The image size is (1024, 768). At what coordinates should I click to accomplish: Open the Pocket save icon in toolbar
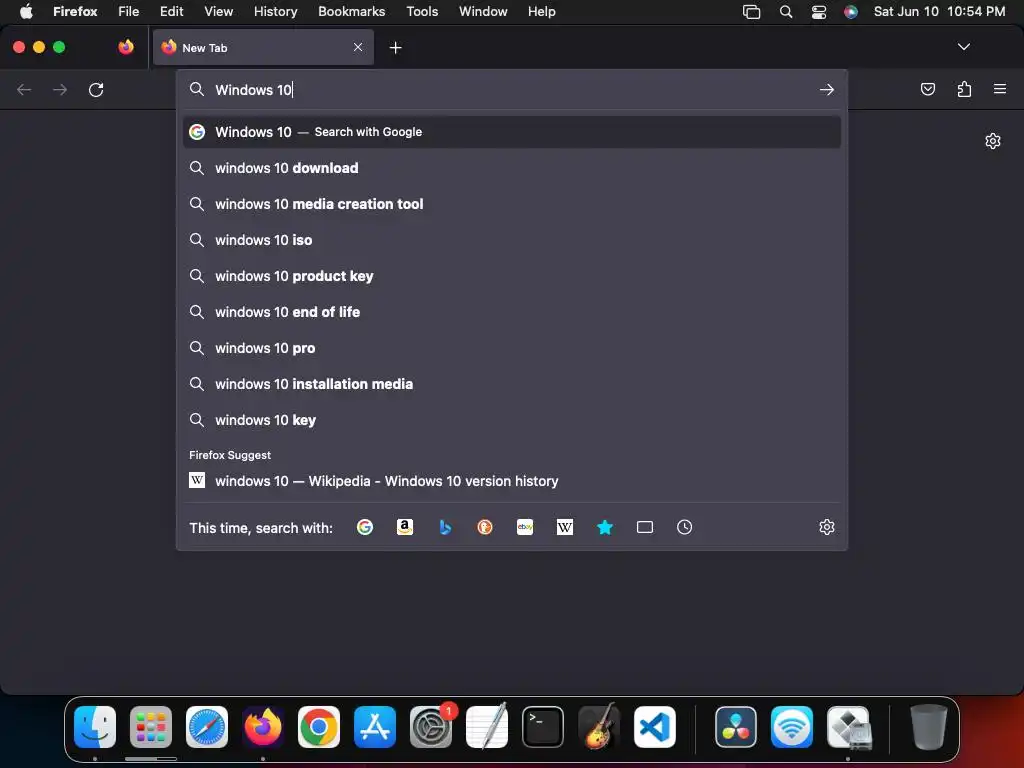tap(927, 89)
